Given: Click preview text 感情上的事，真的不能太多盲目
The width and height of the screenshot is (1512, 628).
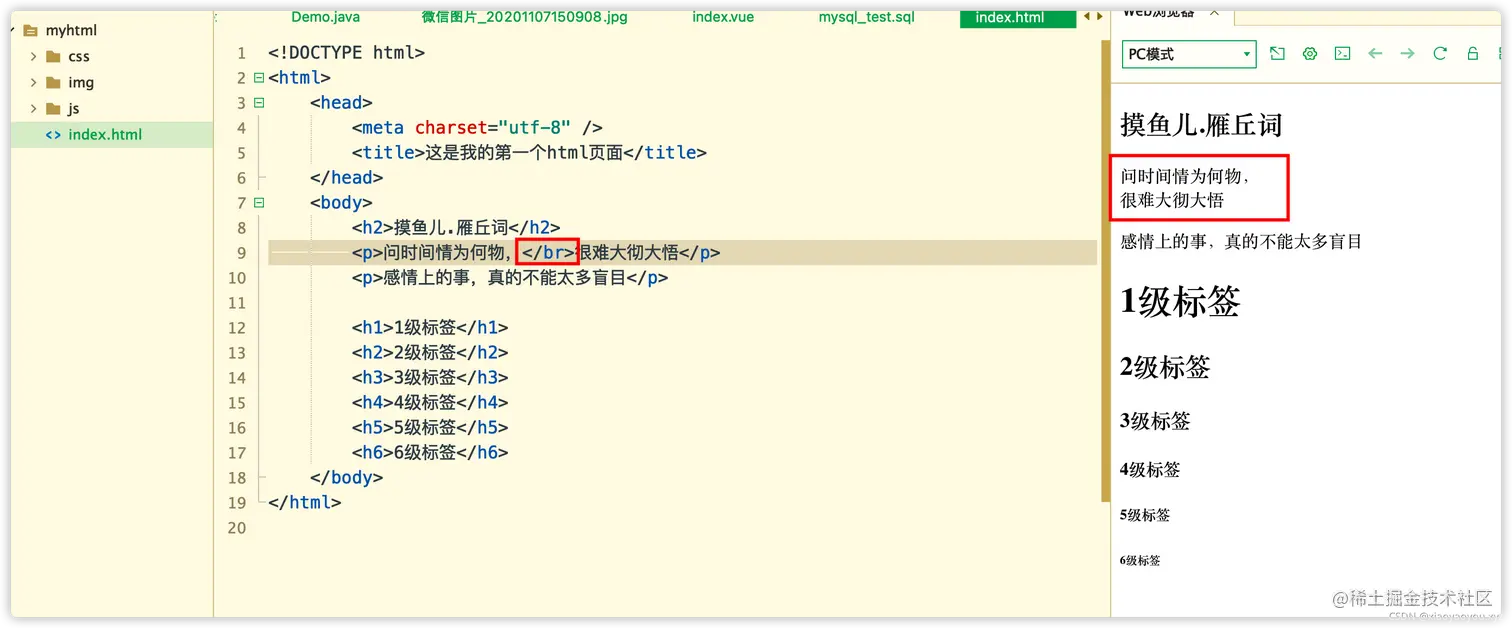Looking at the screenshot, I should click(1241, 241).
